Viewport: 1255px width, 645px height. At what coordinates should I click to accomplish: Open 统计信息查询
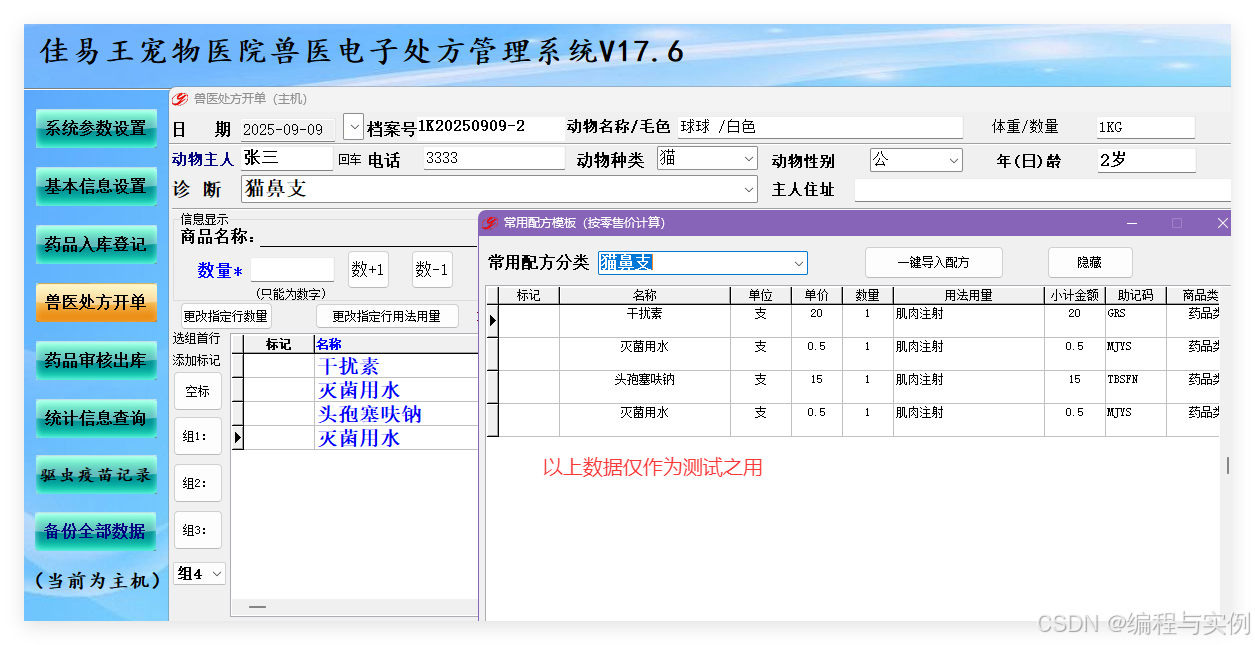96,418
